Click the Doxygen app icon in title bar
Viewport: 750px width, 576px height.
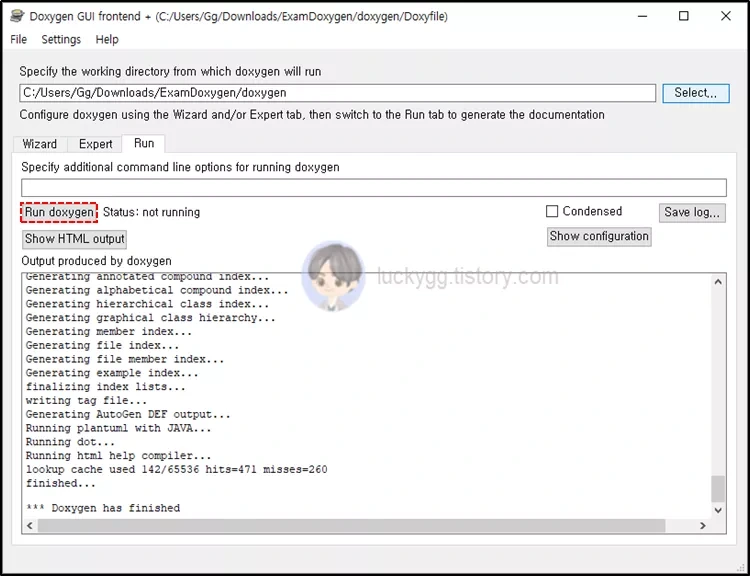[x=17, y=16]
